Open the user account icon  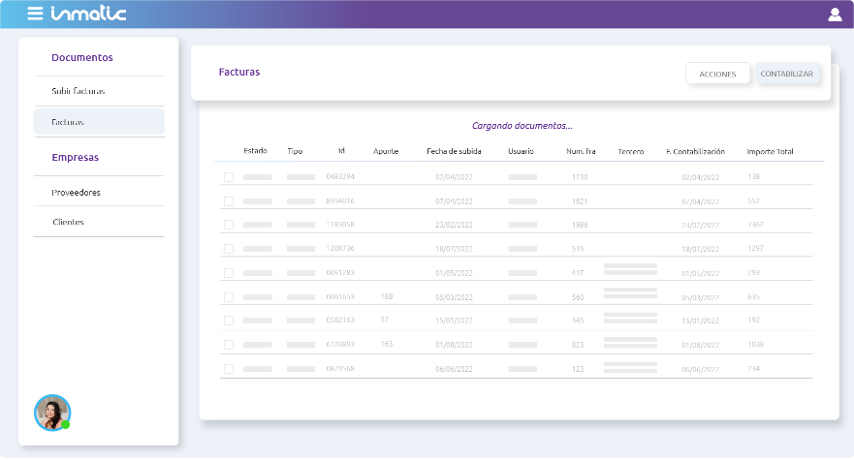point(835,14)
